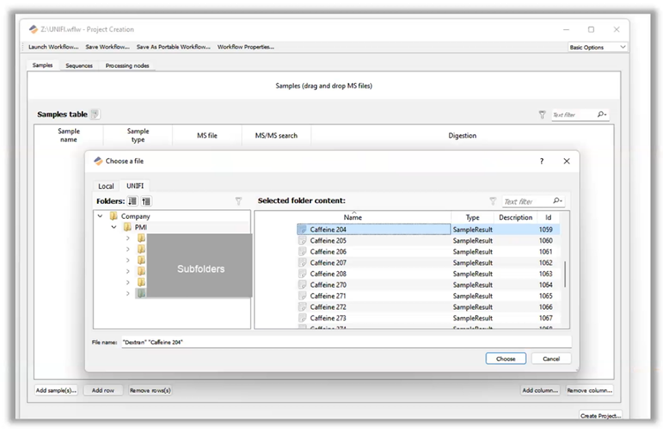Click the help icon beside Samples table
The height and width of the screenshot is (430, 663).
[96, 115]
